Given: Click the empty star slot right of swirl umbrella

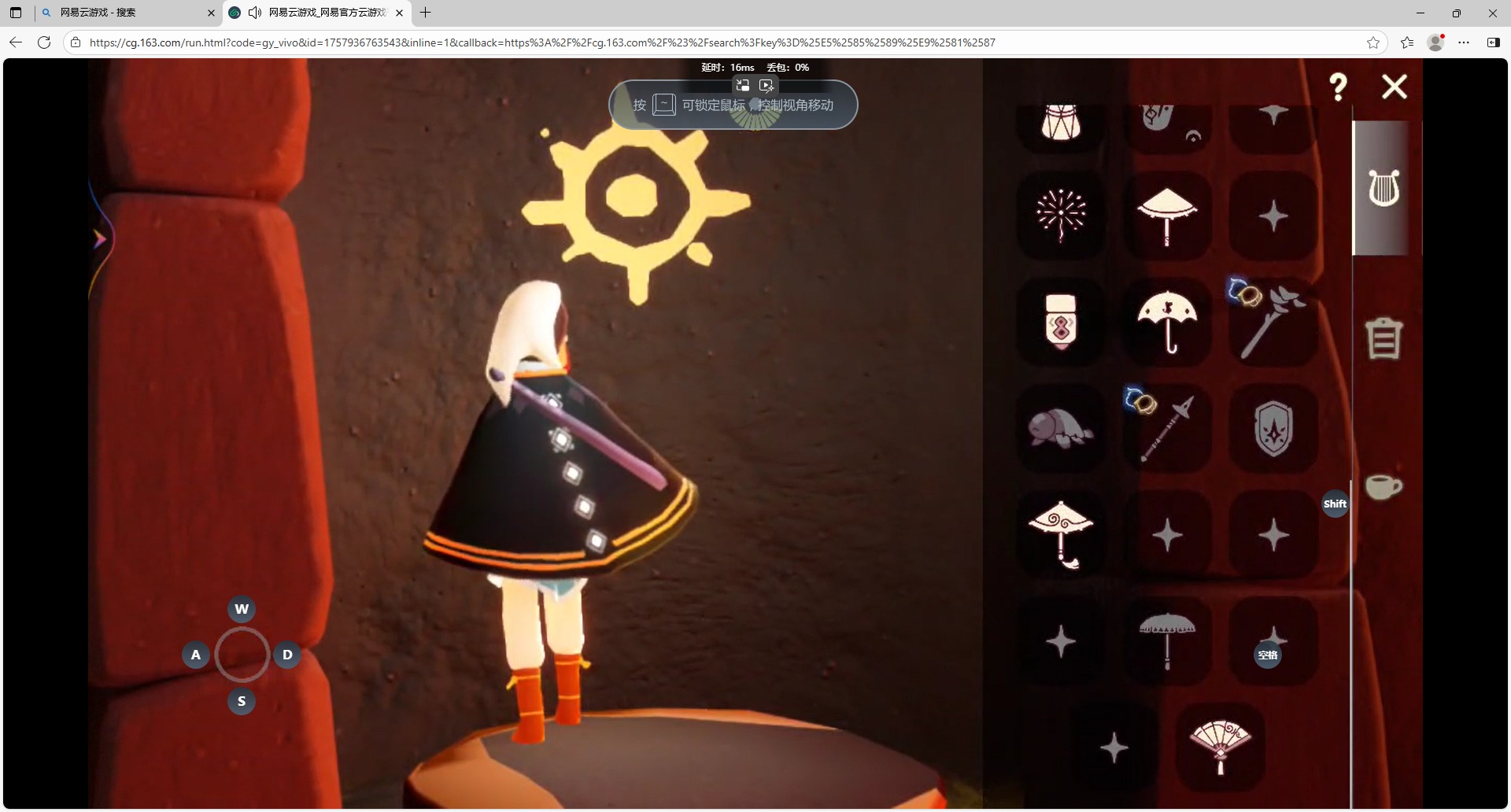Looking at the screenshot, I should click(1167, 534).
